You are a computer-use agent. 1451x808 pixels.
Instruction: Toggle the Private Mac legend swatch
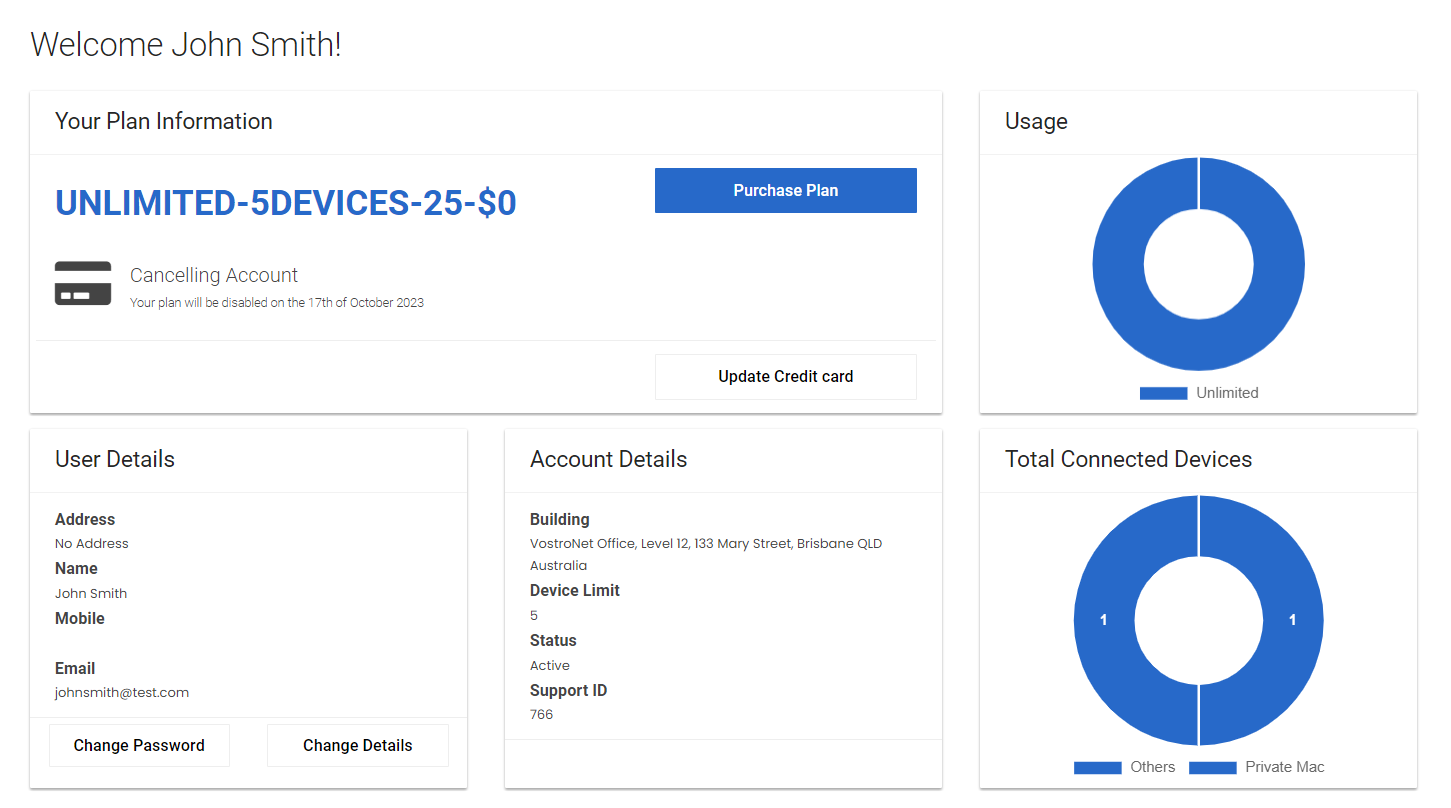tap(1212, 767)
